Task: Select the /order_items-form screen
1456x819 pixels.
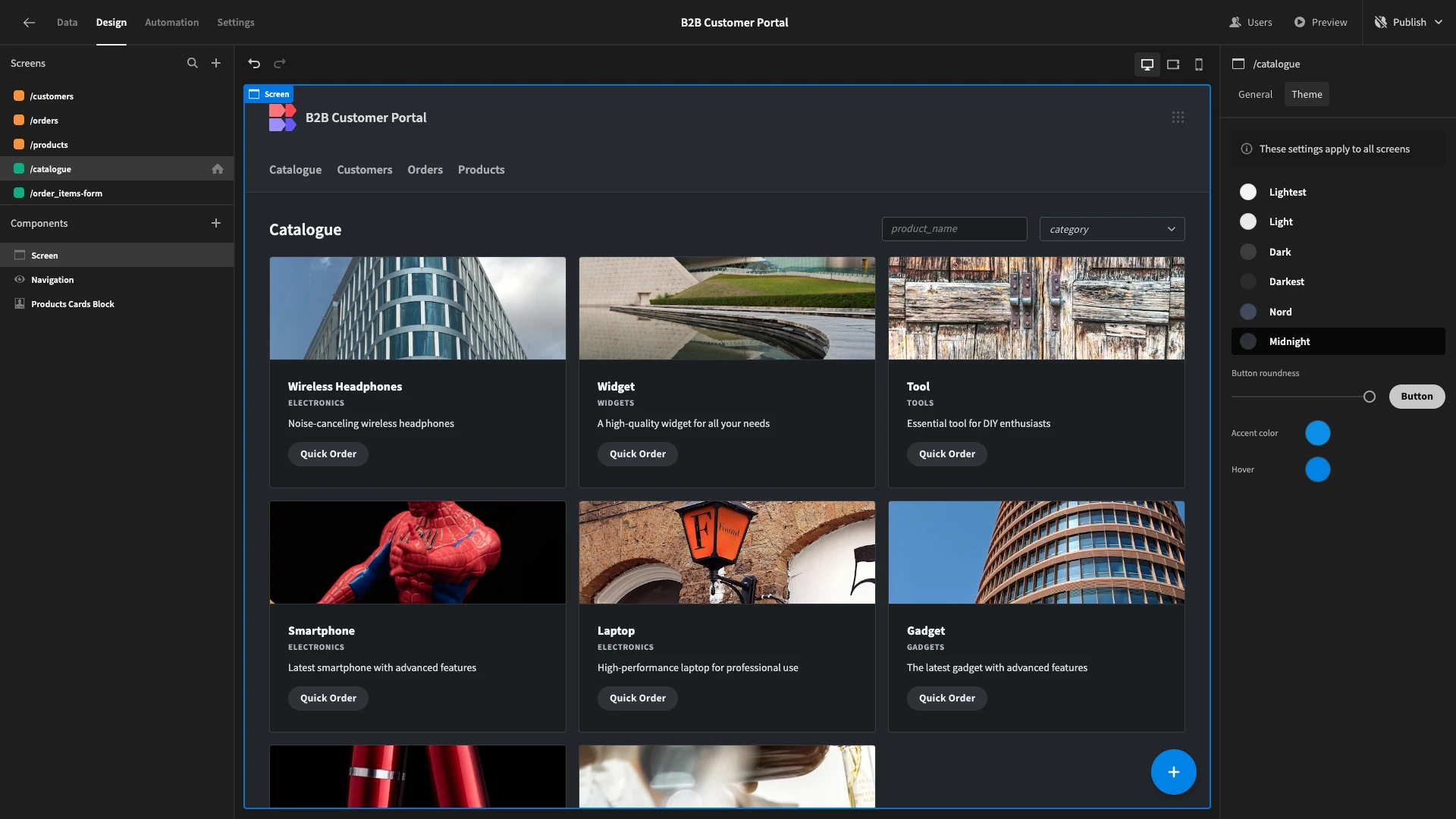Action: tap(117, 193)
